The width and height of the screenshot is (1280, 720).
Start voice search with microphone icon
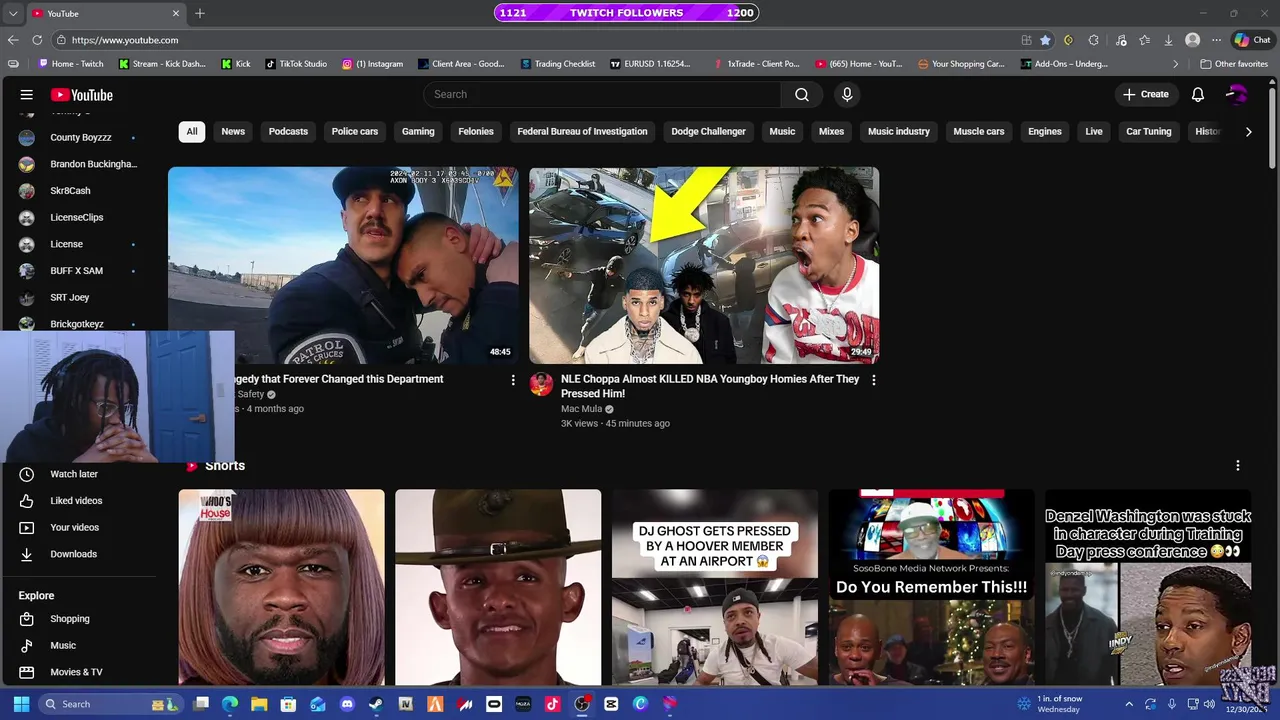tap(847, 94)
